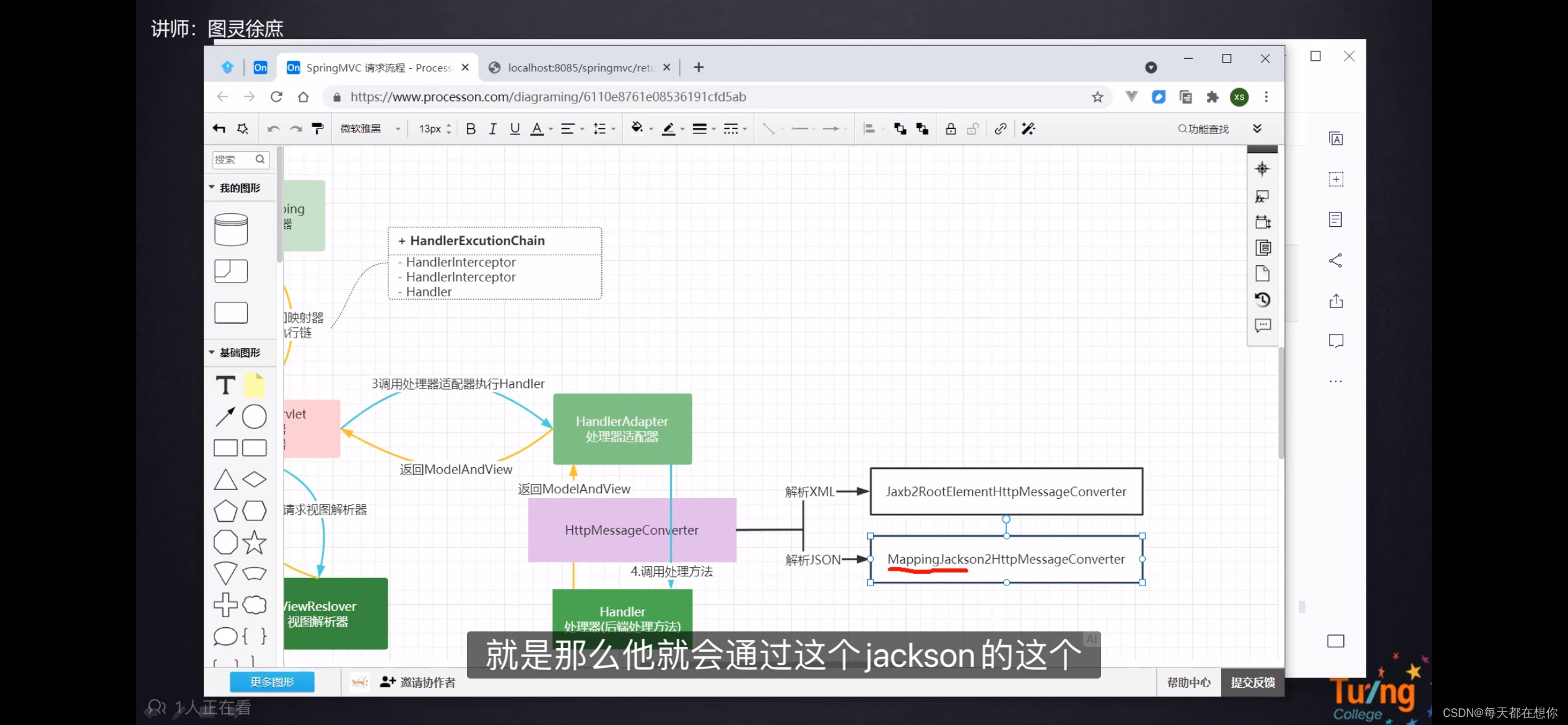Screen dimensions: 1568x725
Task: Close the localhost:8085 tab
Action: pyautogui.click(x=666, y=68)
